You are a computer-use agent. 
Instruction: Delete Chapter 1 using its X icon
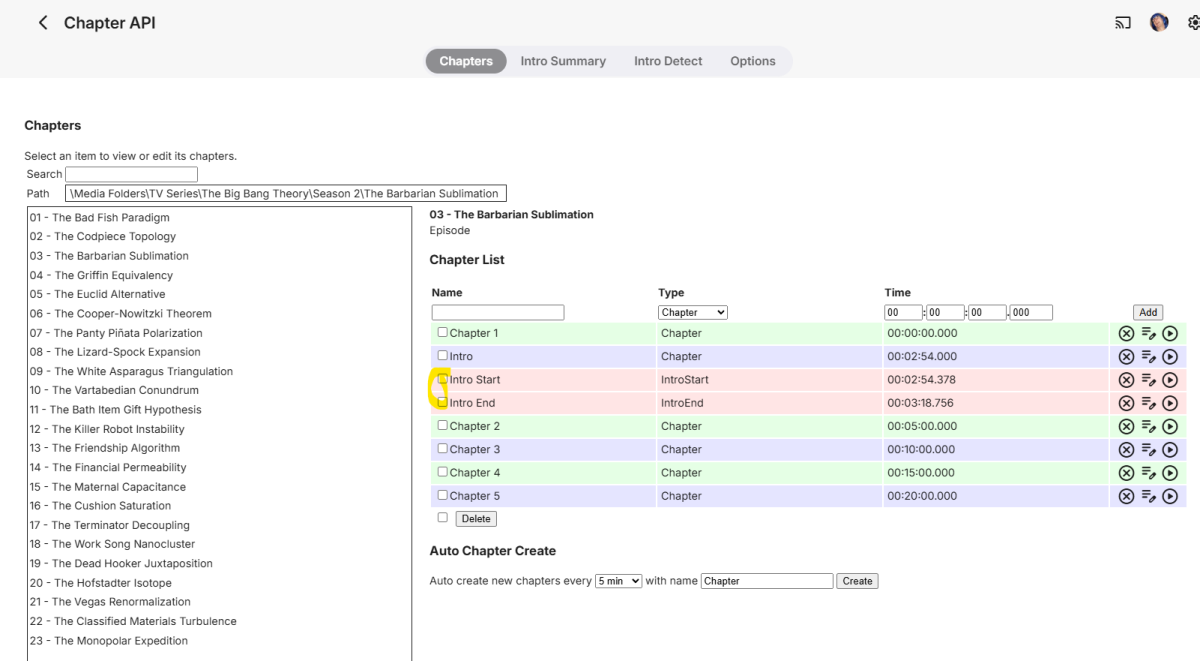(x=1126, y=334)
